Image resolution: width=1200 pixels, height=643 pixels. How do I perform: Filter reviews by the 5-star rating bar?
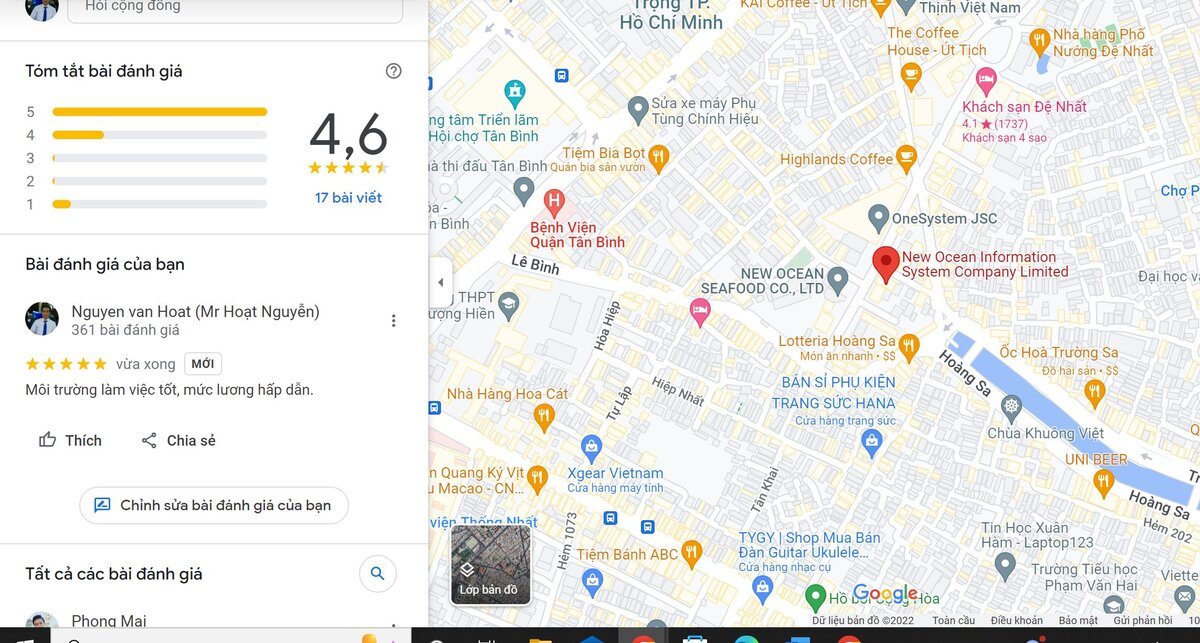159,112
